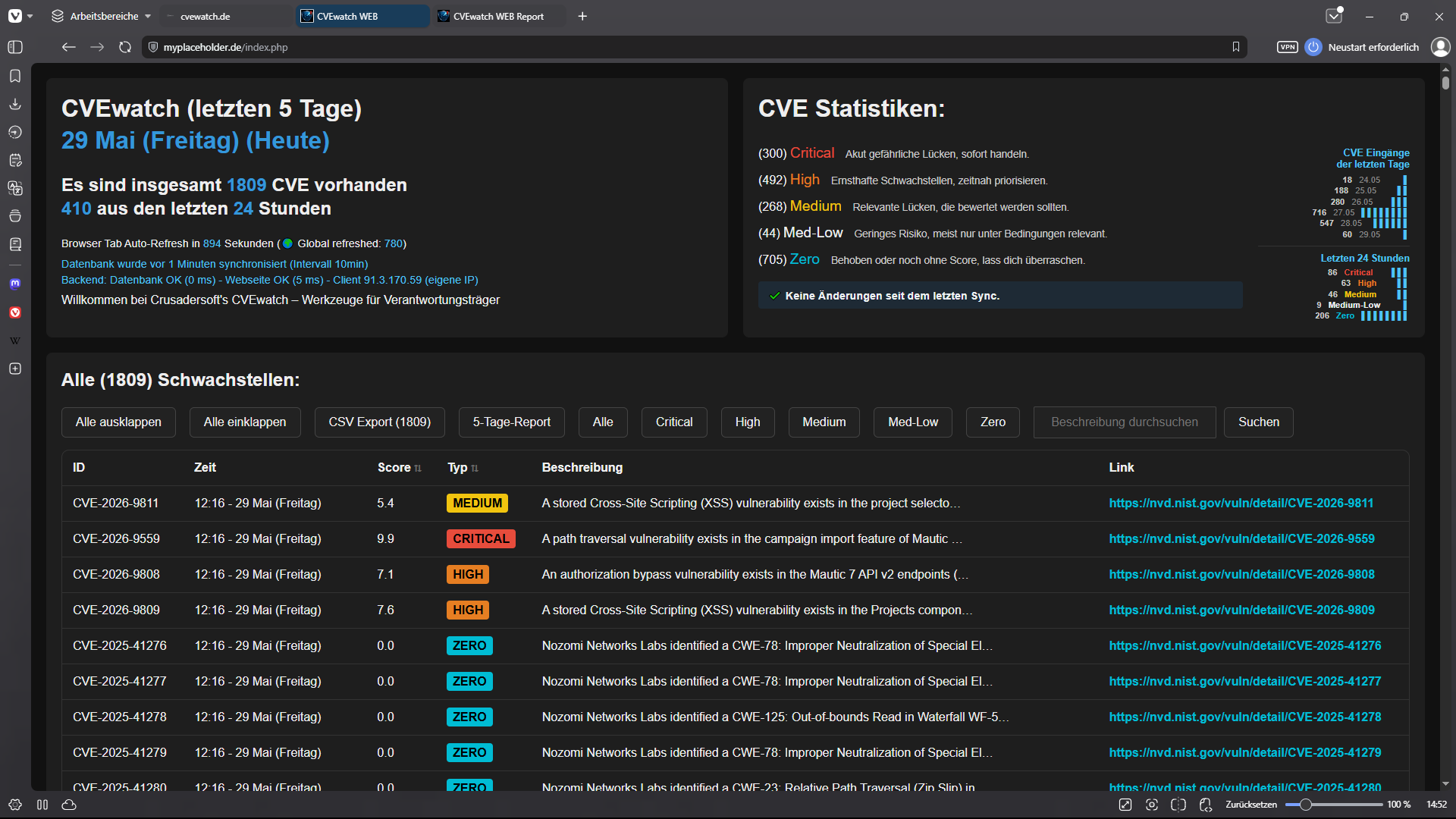Filter by Med-Low vulnerabilities
1456x819 pixels.
pos(913,422)
